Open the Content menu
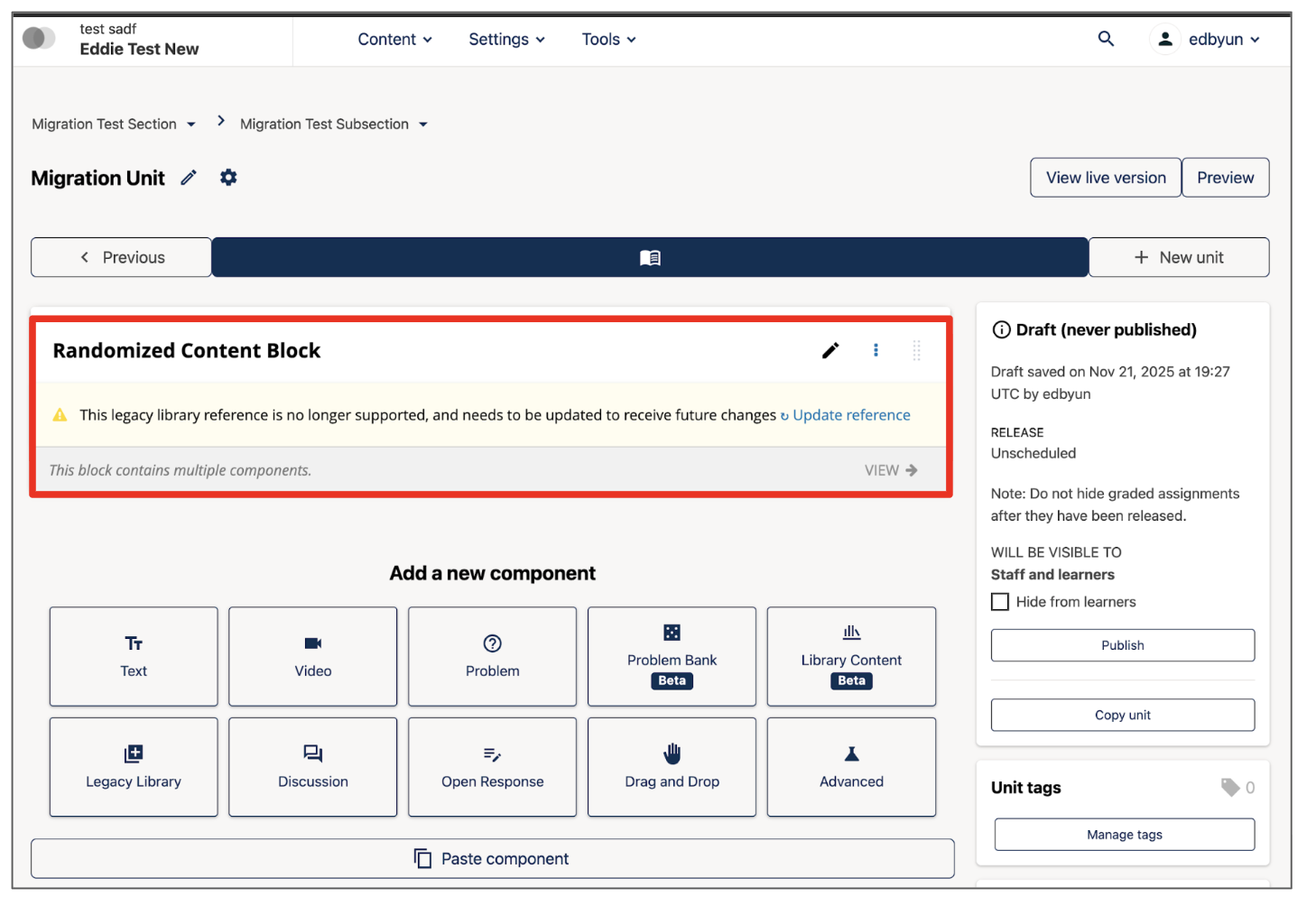Image resolution: width=1316 pixels, height=906 pixels. 394,40
